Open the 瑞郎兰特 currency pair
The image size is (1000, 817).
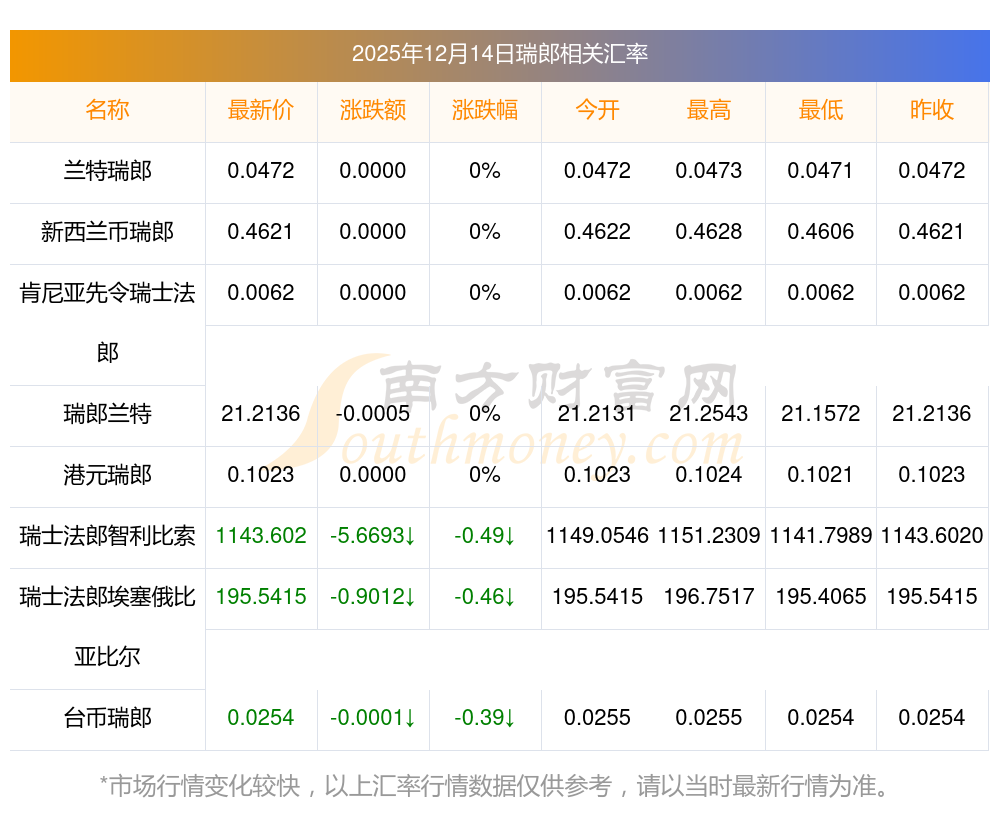108,414
